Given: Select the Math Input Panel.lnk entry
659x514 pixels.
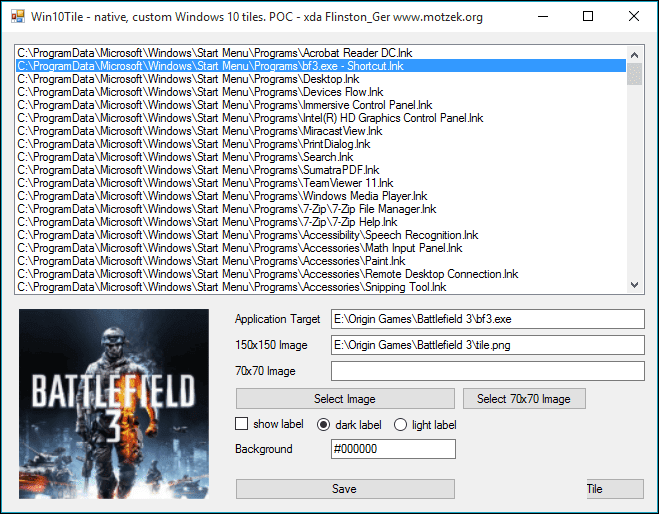Looking at the screenshot, I should click(321, 248).
